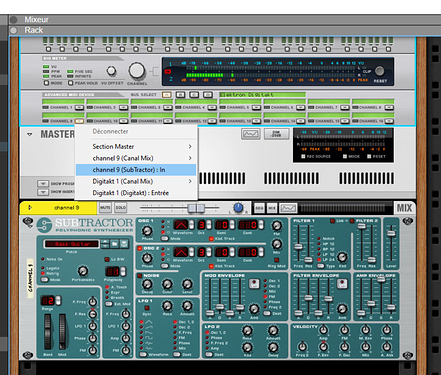Click the channel 9 level fader handle
Image resolution: width=441 pixels, height=375 pixels.
click(196, 208)
